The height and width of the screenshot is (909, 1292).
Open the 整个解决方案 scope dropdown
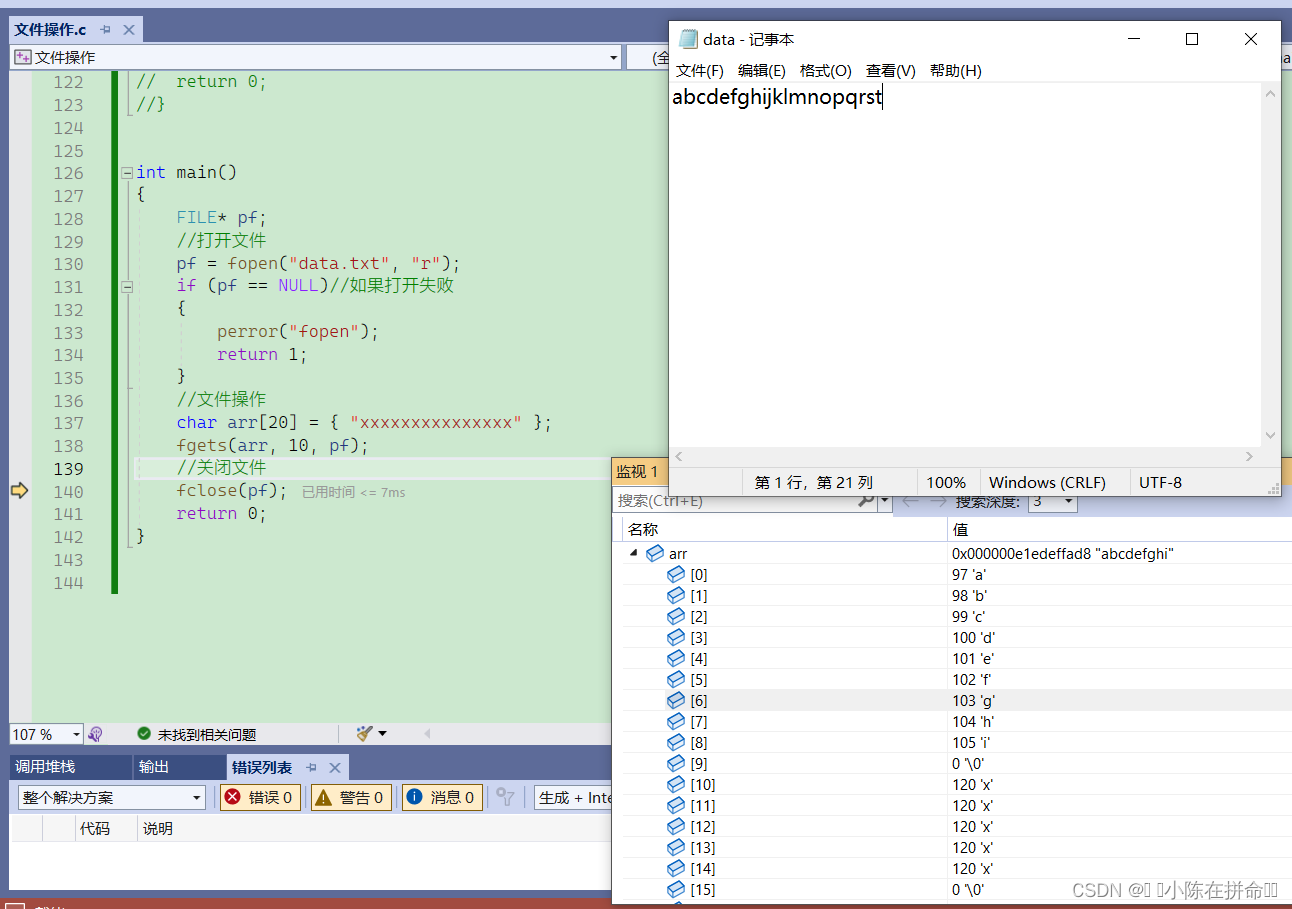[x=197, y=797]
